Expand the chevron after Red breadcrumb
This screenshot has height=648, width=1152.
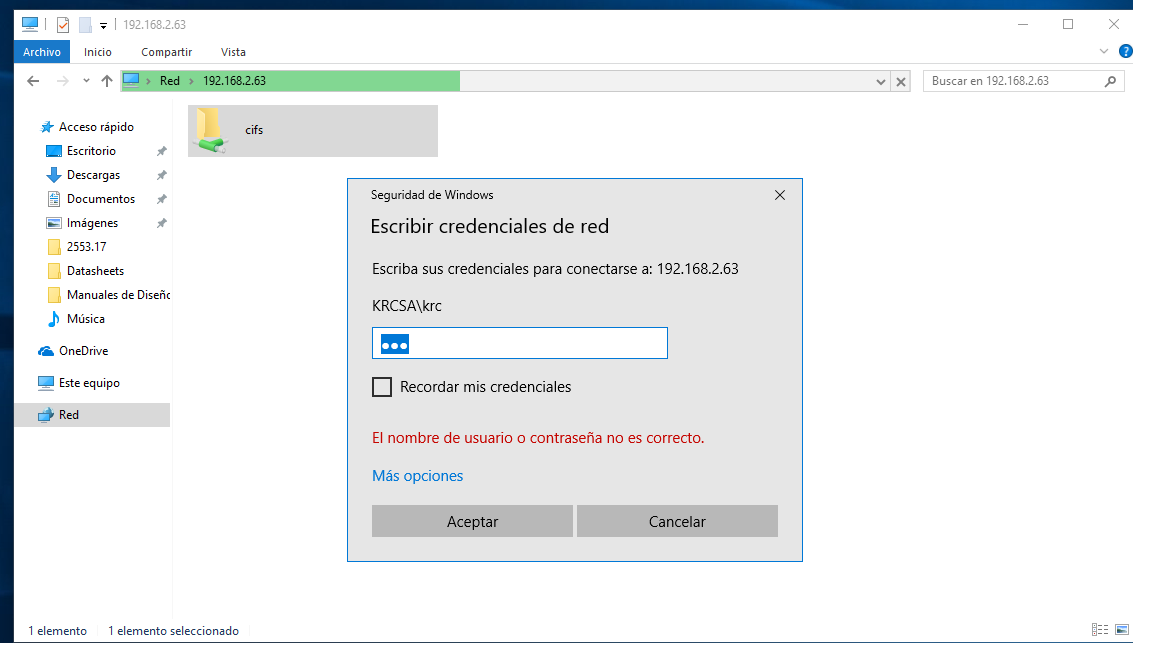192,81
